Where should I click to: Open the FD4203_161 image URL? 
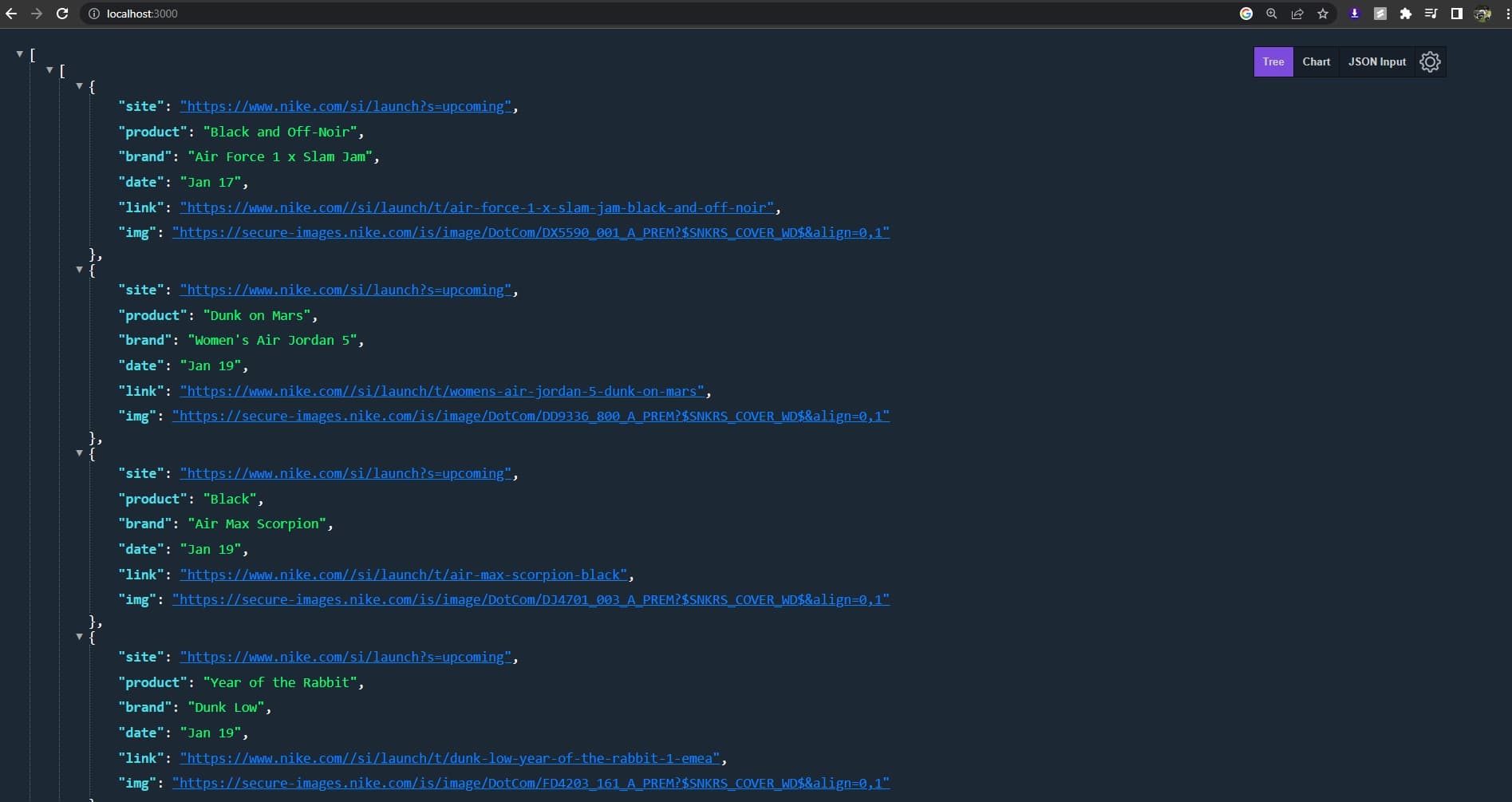[531, 783]
